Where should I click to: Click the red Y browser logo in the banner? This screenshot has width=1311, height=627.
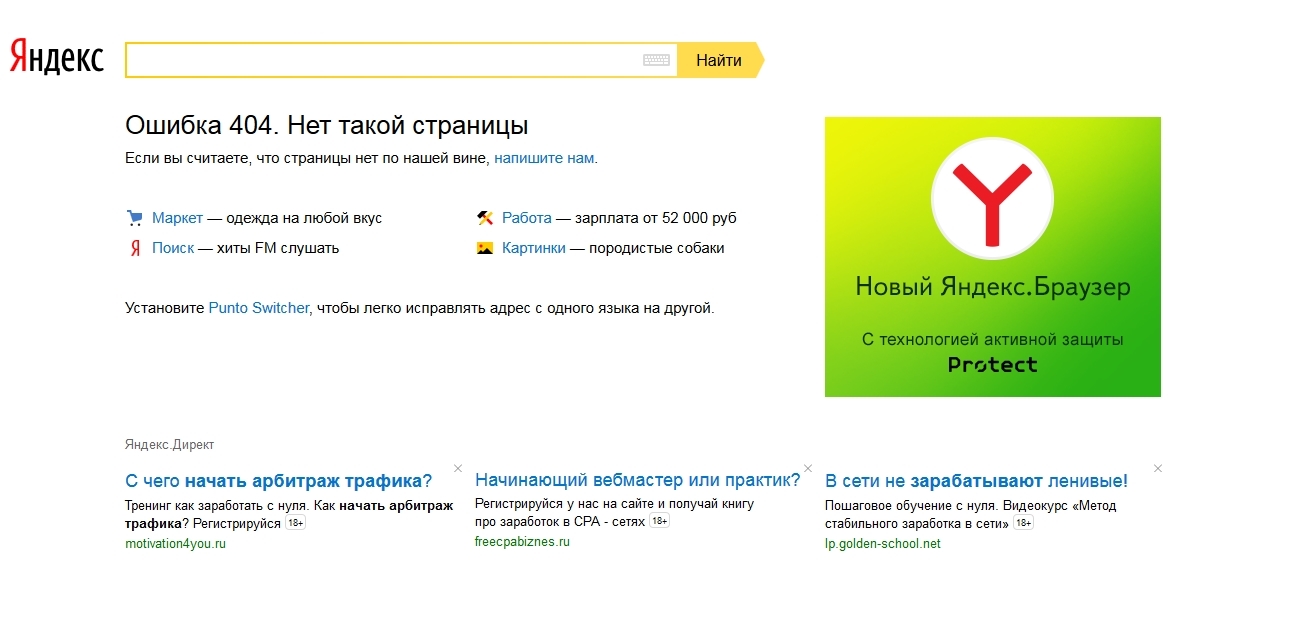[992, 199]
